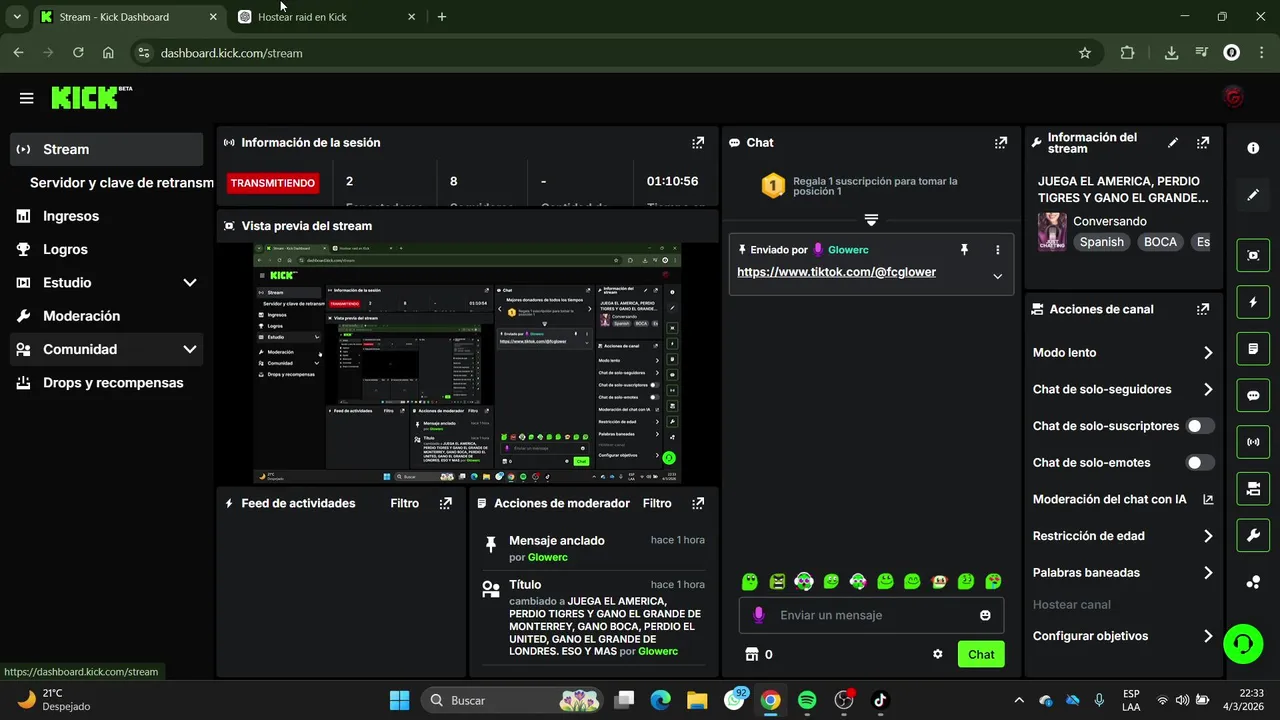The height and width of the screenshot is (720, 1280).
Task: Insert the angry hulk emote
Action: [777, 581]
